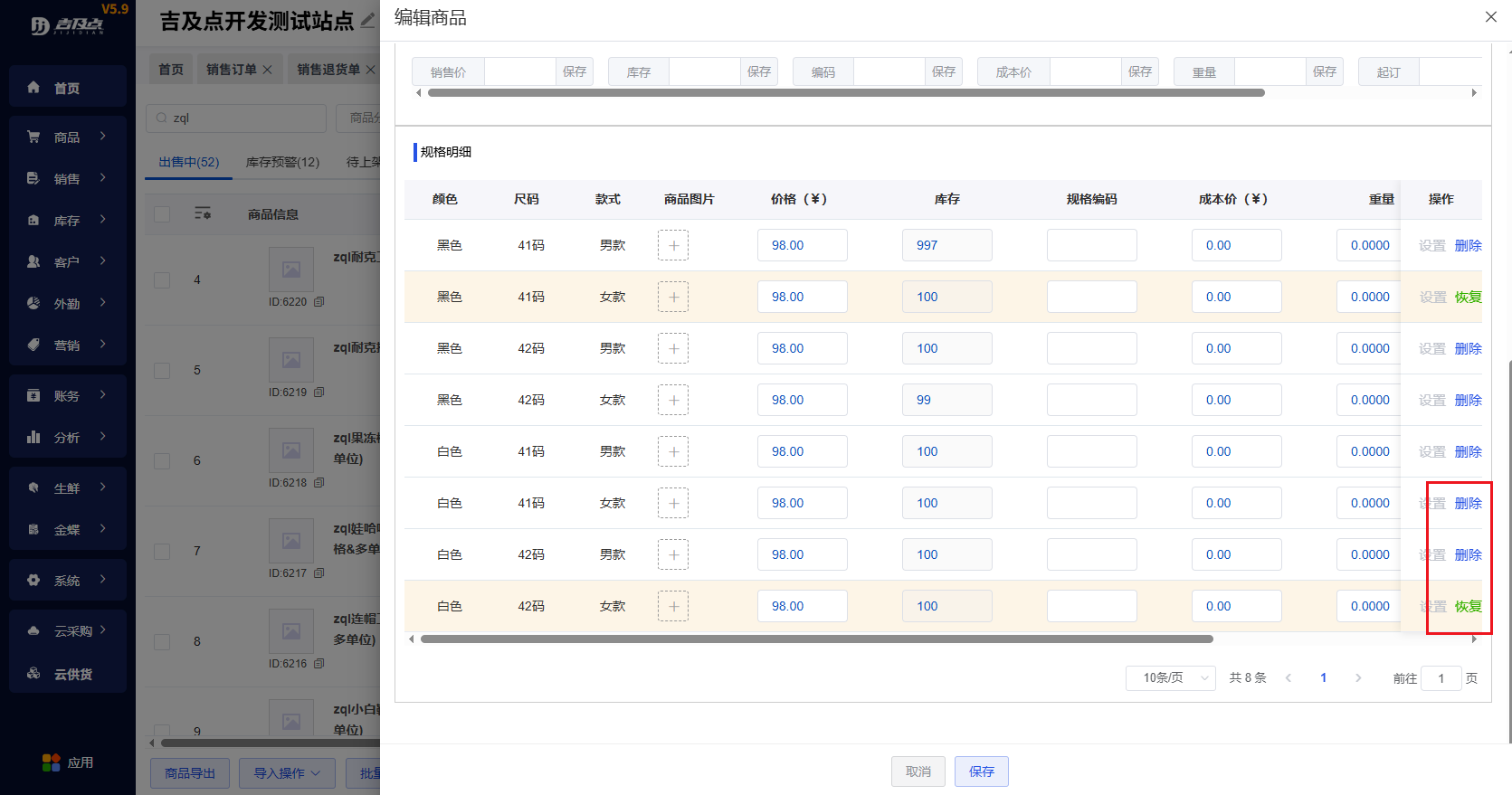Select the 出售中(52) tab
Image resolution: width=1512 pixels, height=795 pixels.
189,162
